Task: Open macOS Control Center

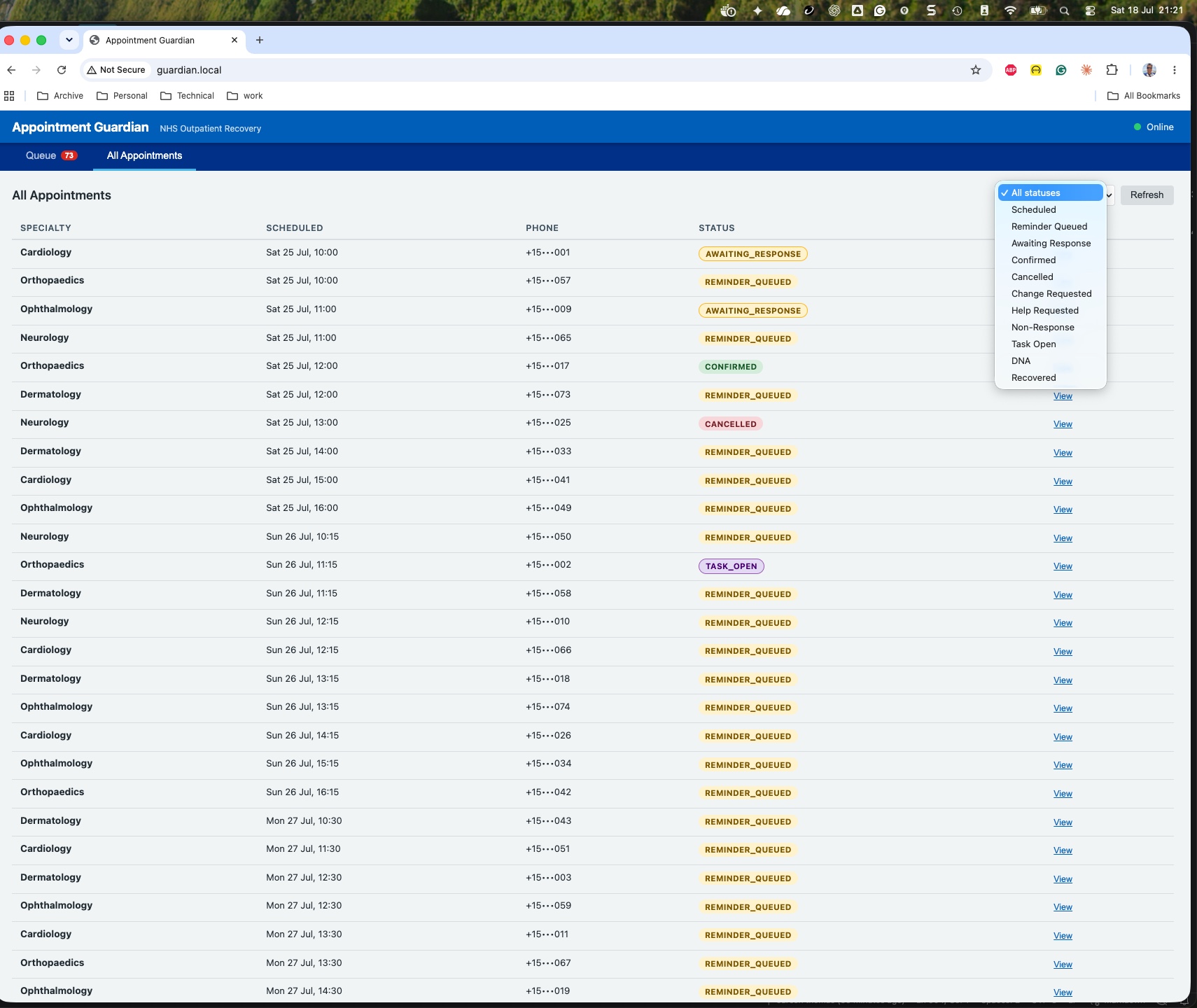Action: pyautogui.click(x=1090, y=10)
